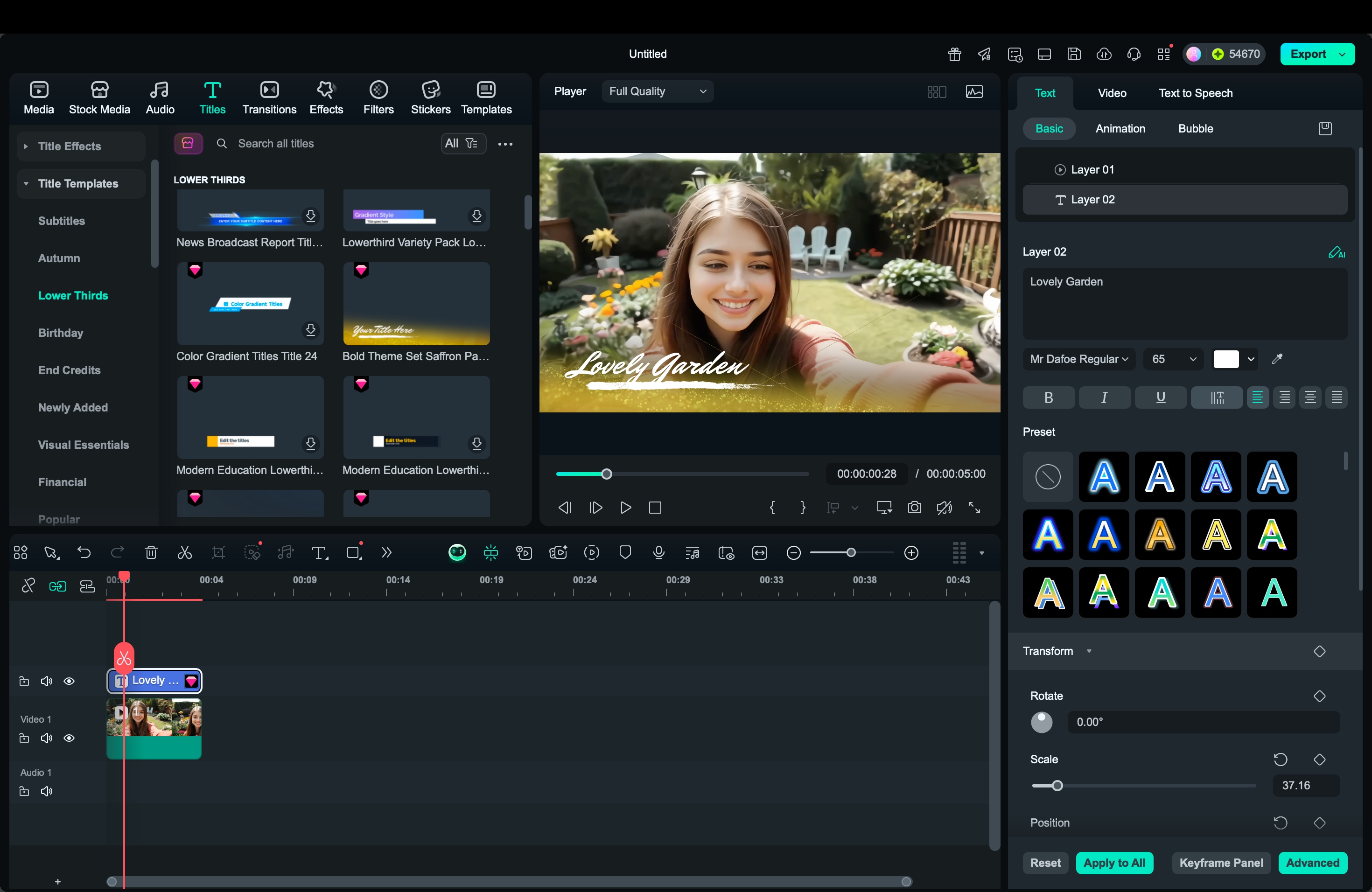Take a snapshot with the camera icon
Screen dimensions: 1372x892
tap(914, 508)
